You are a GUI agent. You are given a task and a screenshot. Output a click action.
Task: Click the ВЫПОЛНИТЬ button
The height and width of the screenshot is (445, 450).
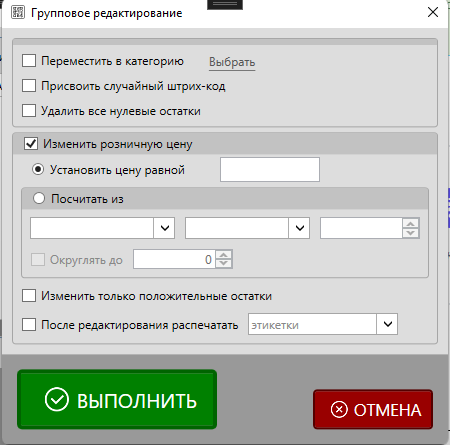coord(117,399)
